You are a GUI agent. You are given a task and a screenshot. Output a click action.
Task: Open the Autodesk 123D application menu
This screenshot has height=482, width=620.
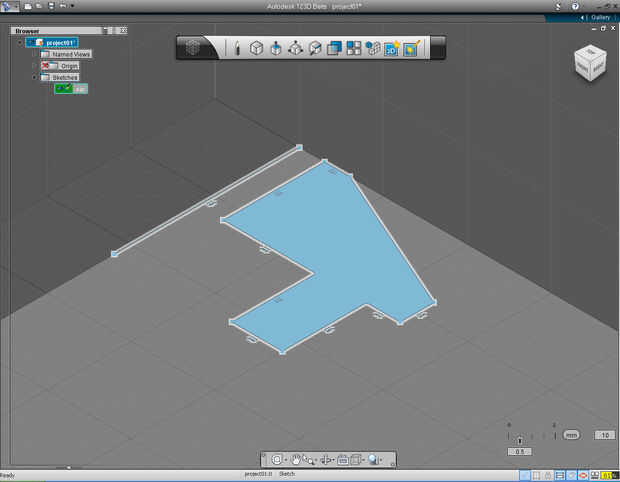click(x=9, y=6)
